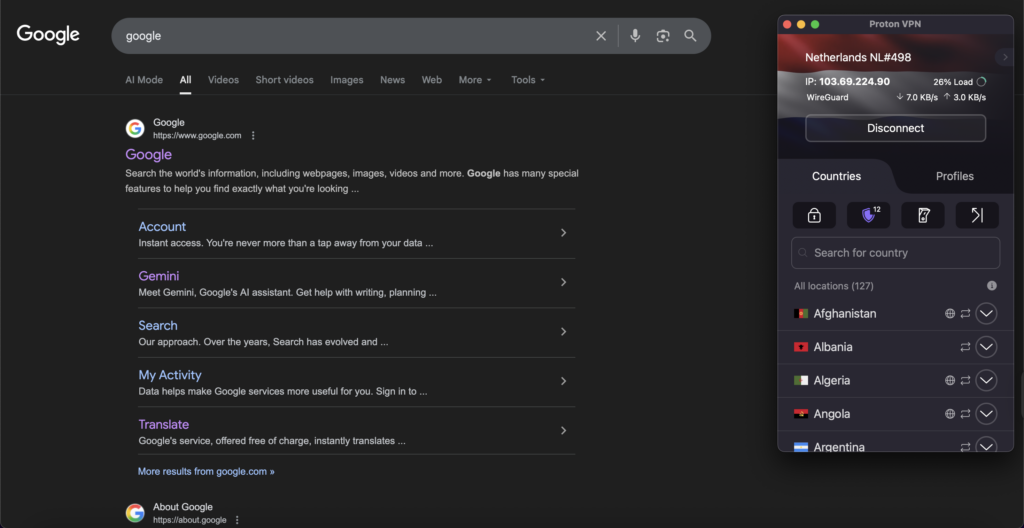Open Google Lens image search icon
Viewport: 1024px width, 528px height.
663,36
